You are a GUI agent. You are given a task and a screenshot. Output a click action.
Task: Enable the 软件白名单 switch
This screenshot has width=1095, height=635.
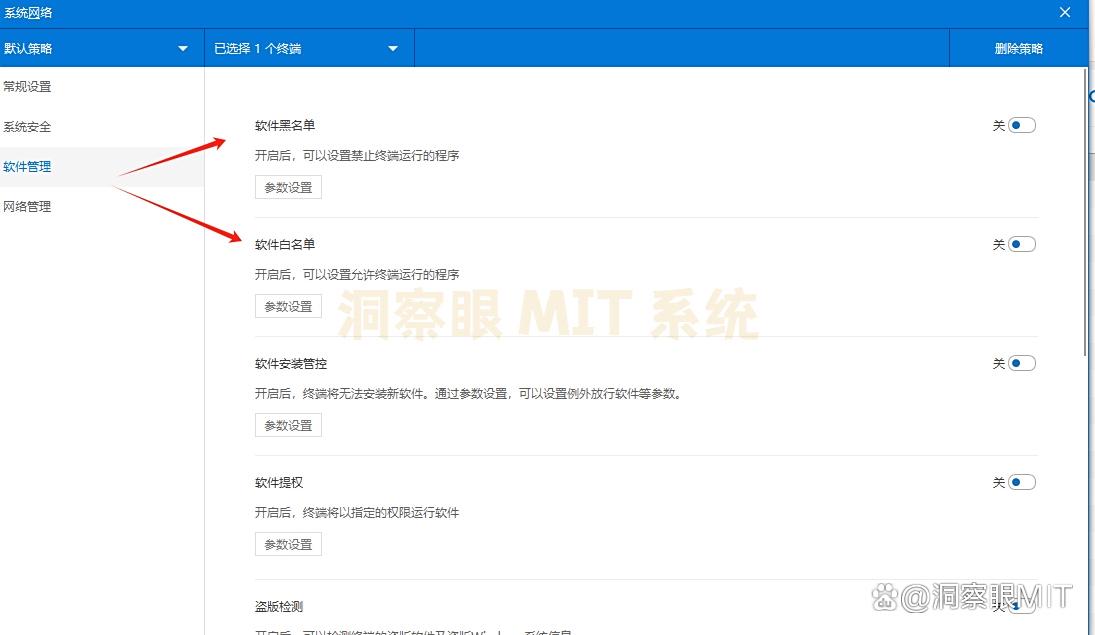tap(1021, 244)
